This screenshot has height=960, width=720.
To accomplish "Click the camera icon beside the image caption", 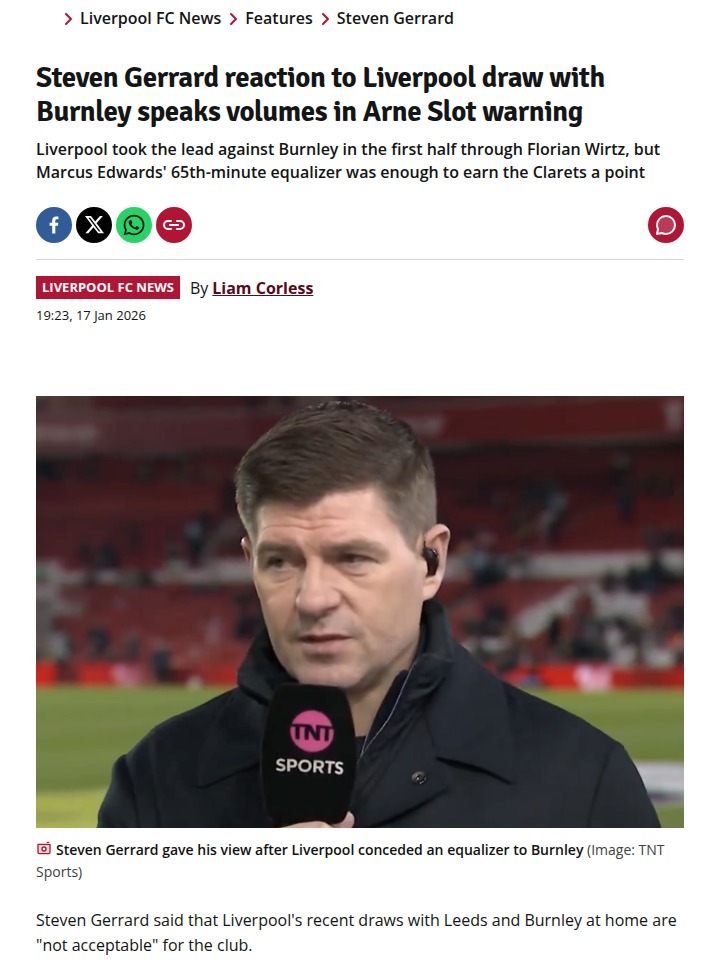I will click(43, 849).
